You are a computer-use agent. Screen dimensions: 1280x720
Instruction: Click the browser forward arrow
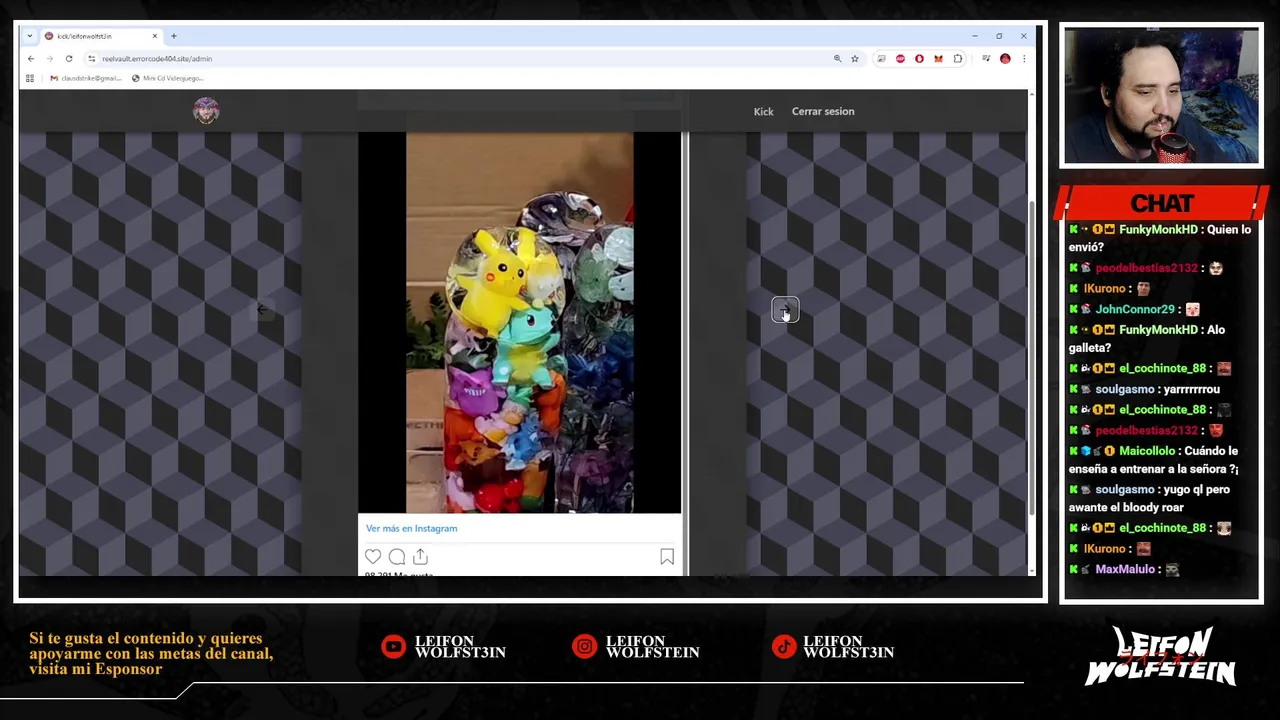point(49,59)
